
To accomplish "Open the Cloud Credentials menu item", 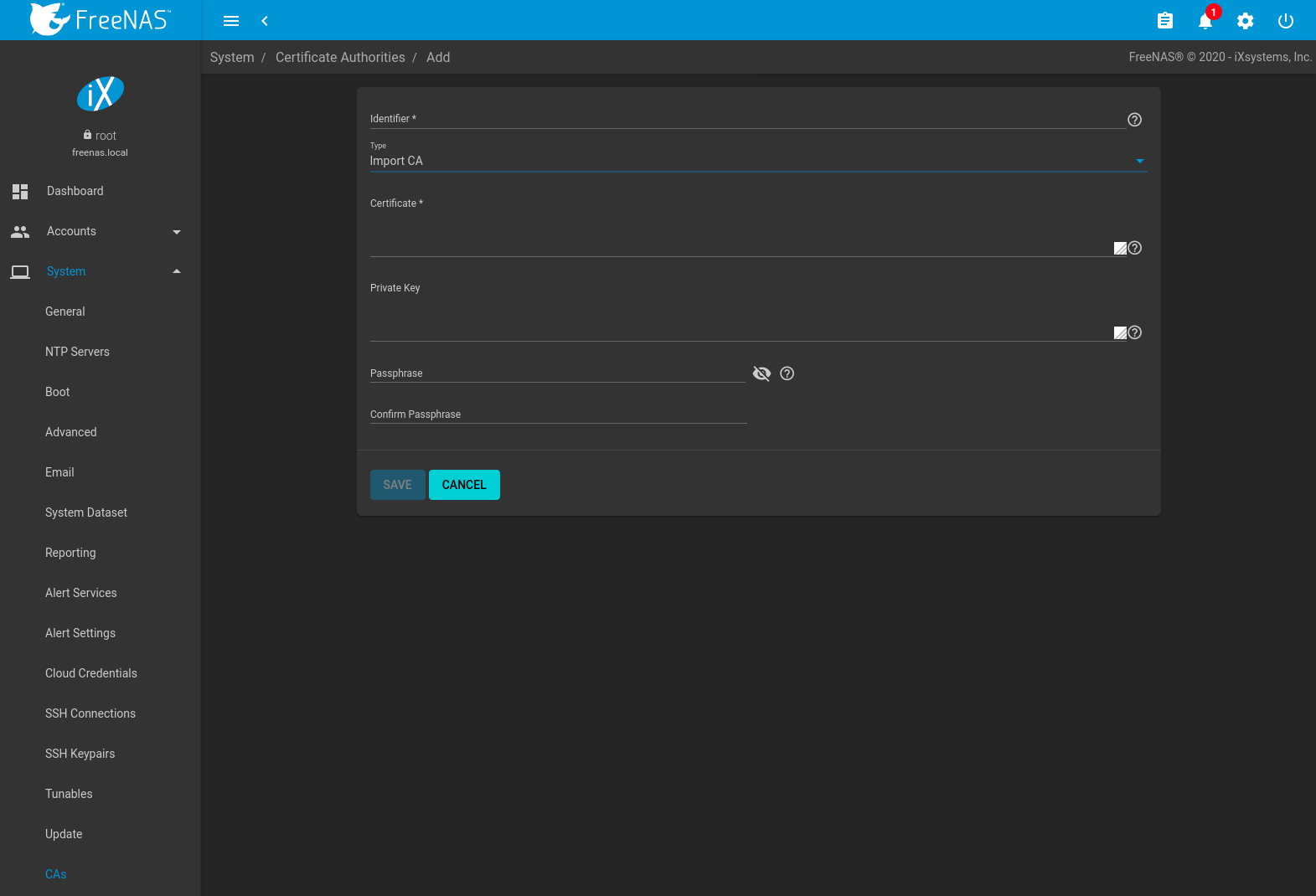I will click(91, 673).
